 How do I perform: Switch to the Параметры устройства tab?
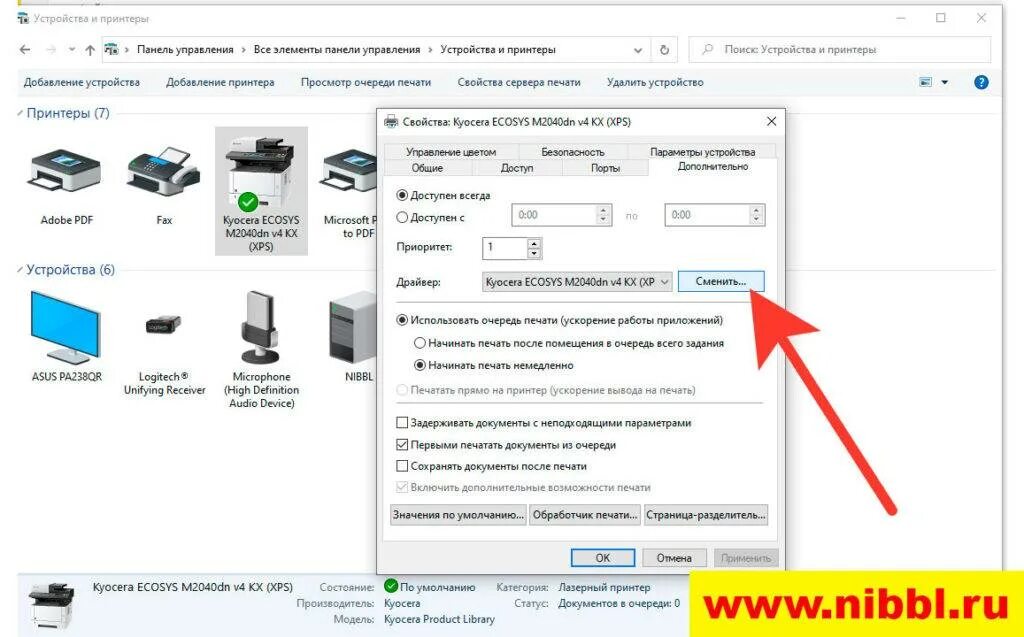[x=702, y=152]
